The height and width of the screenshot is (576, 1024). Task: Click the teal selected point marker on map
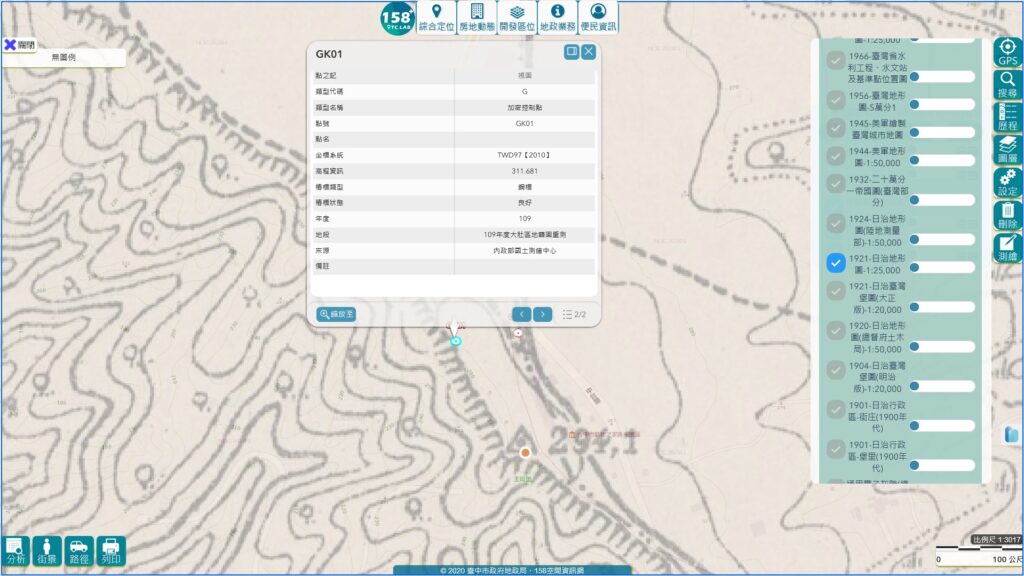[x=456, y=341]
